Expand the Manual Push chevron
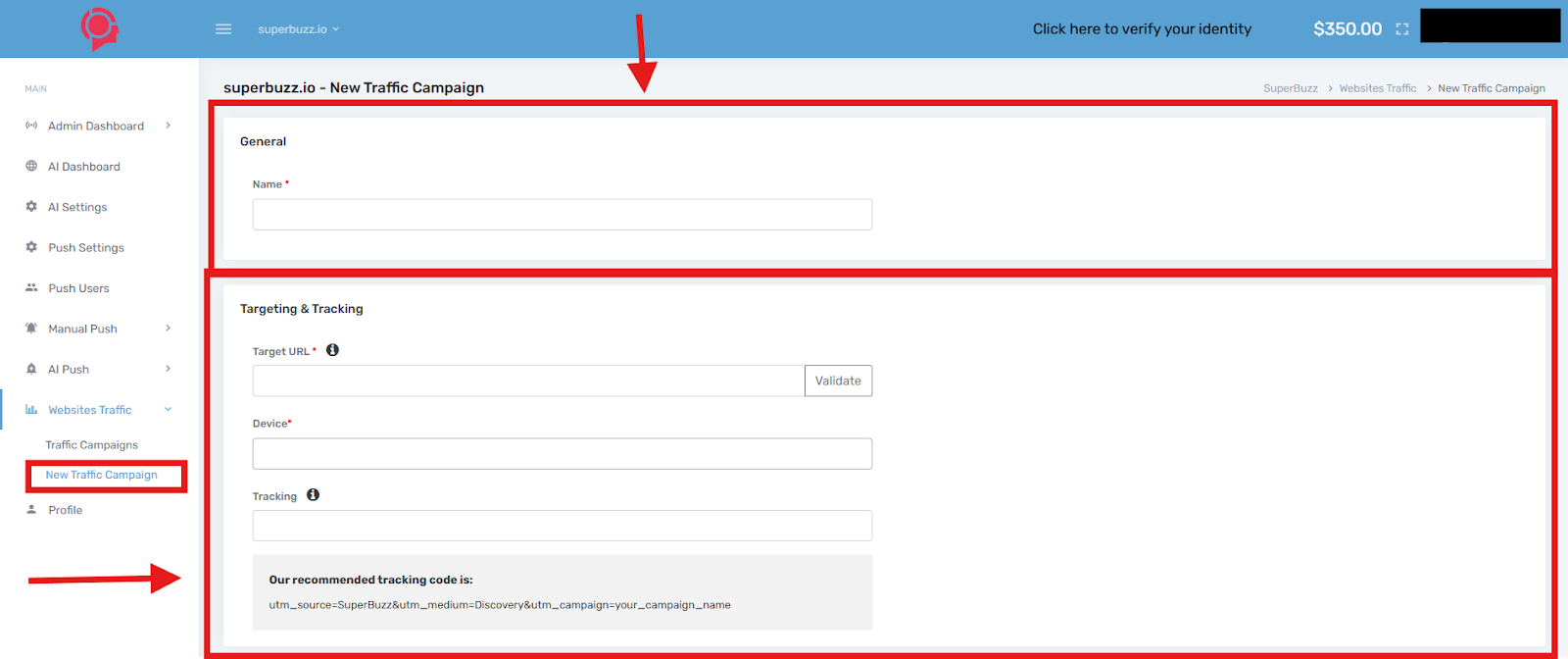The height and width of the screenshot is (659, 1568). 169,329
